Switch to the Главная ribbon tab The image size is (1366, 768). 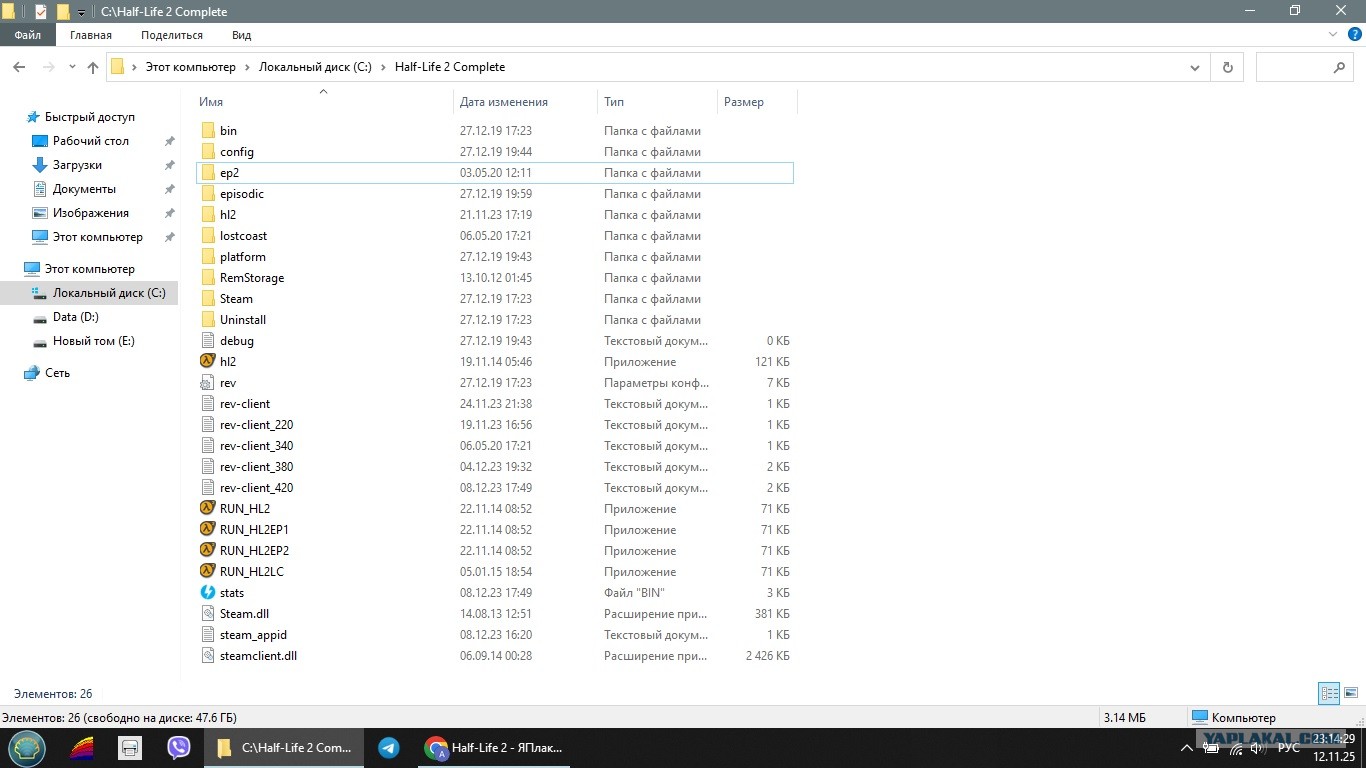(91, 35)
